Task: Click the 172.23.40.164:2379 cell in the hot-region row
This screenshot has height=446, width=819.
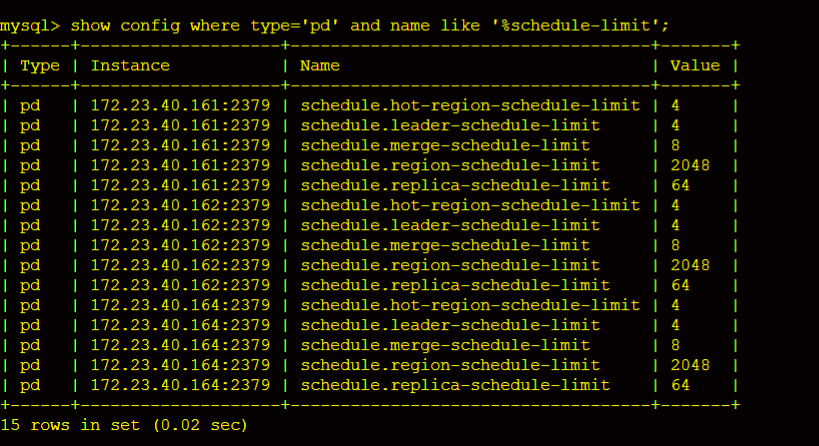Action: pyautogui.click(x=180, y=305)
